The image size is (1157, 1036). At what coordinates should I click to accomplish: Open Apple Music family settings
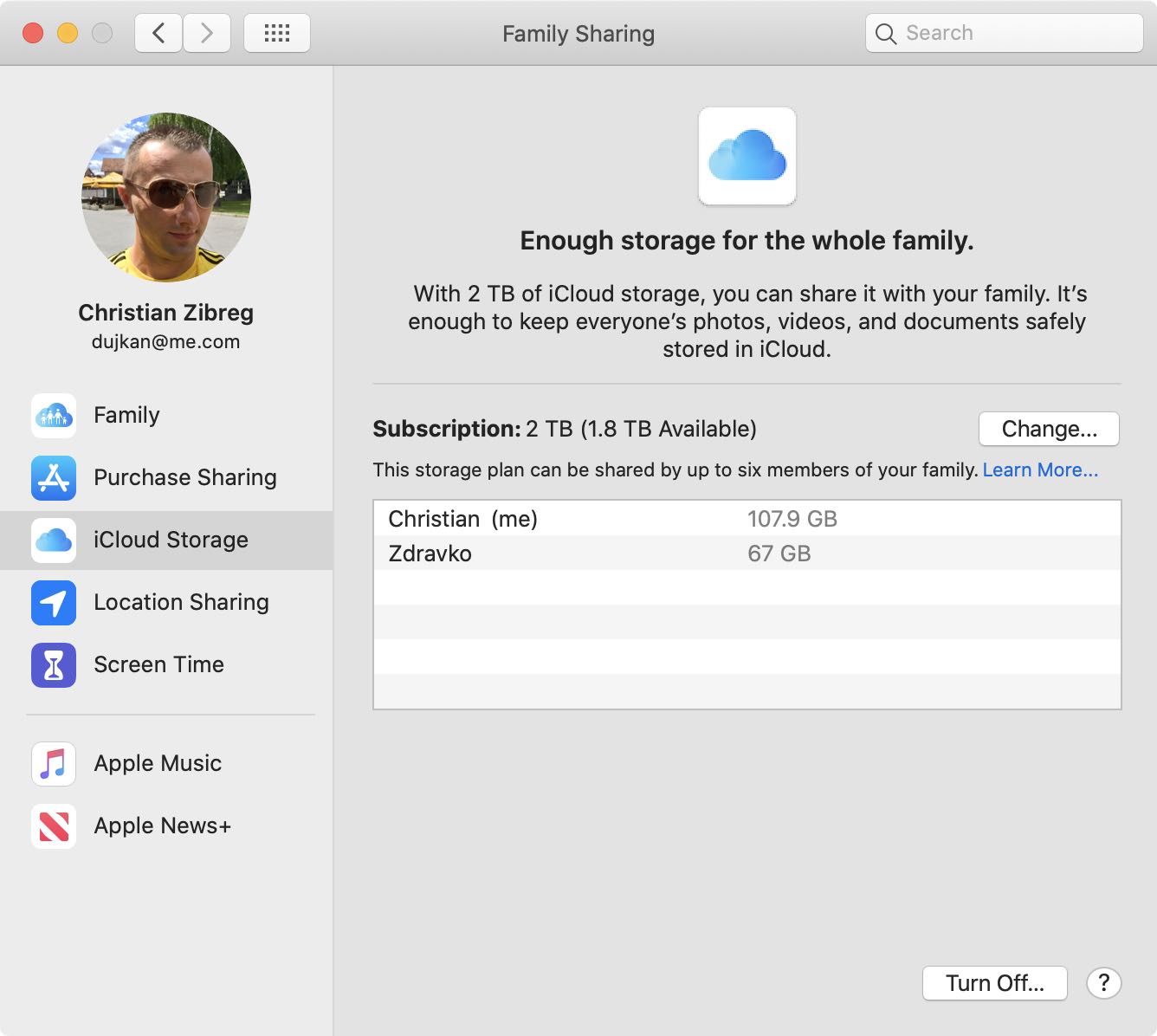(157, 763)
